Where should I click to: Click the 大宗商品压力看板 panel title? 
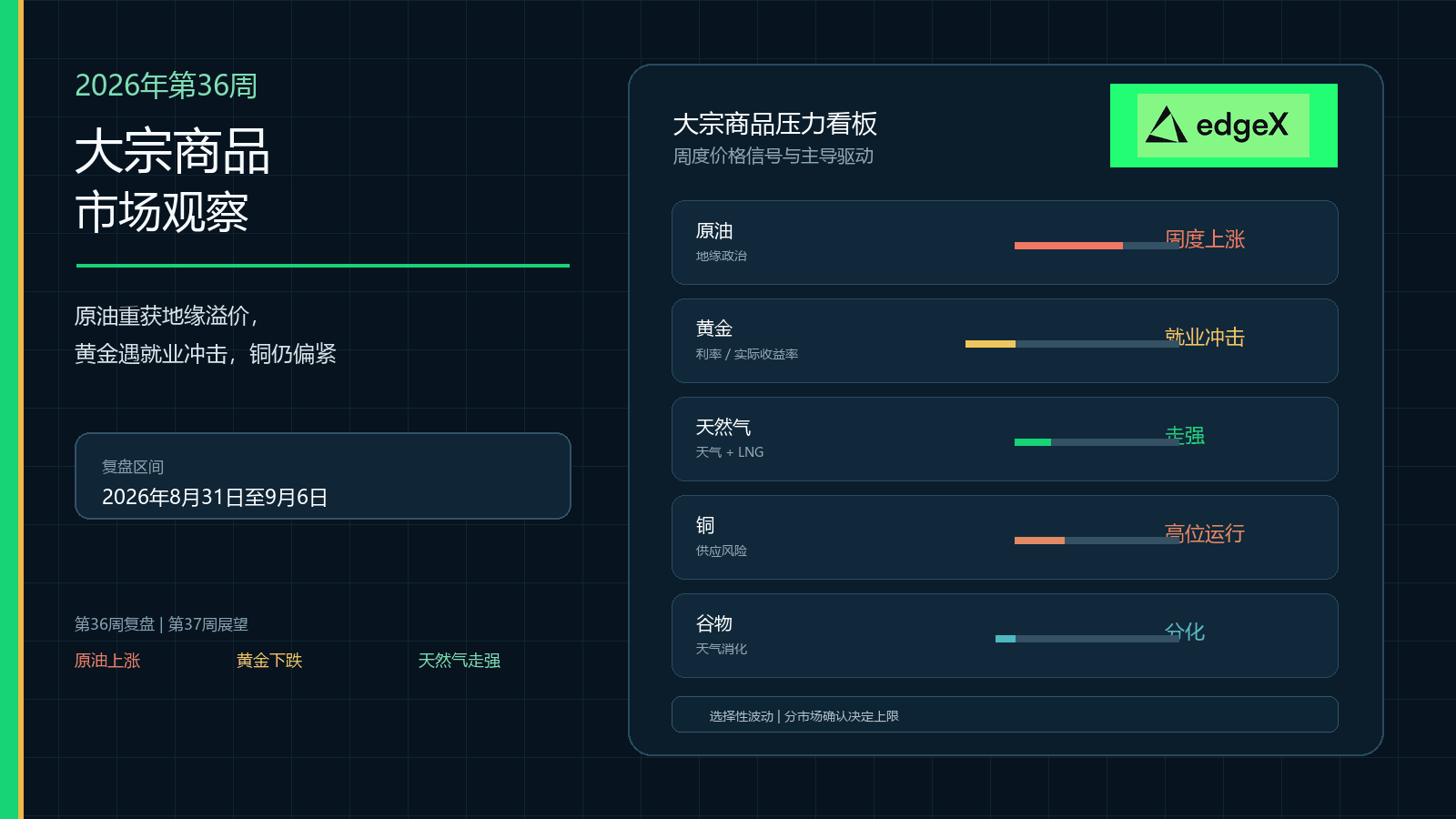click(775, 124)
